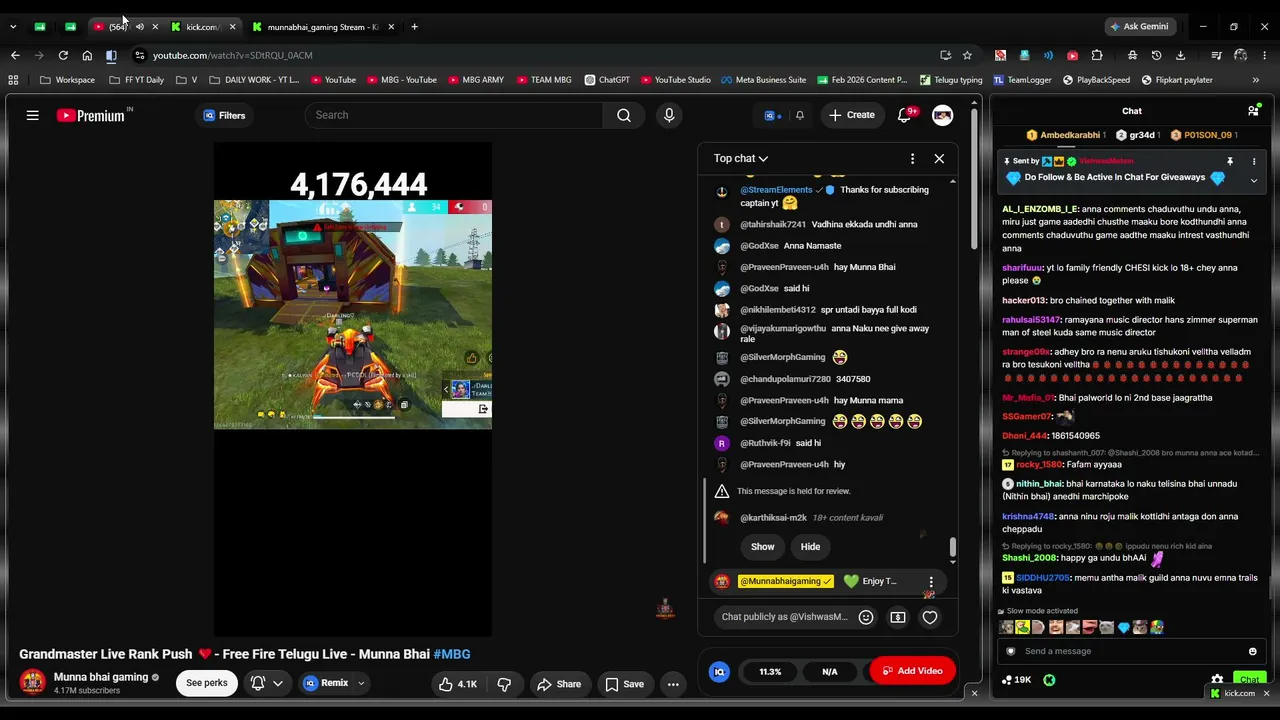Show more bookmarks with the overflow chevron
The width and height of the screenshot is (1280, 720).
point(1256,80)
